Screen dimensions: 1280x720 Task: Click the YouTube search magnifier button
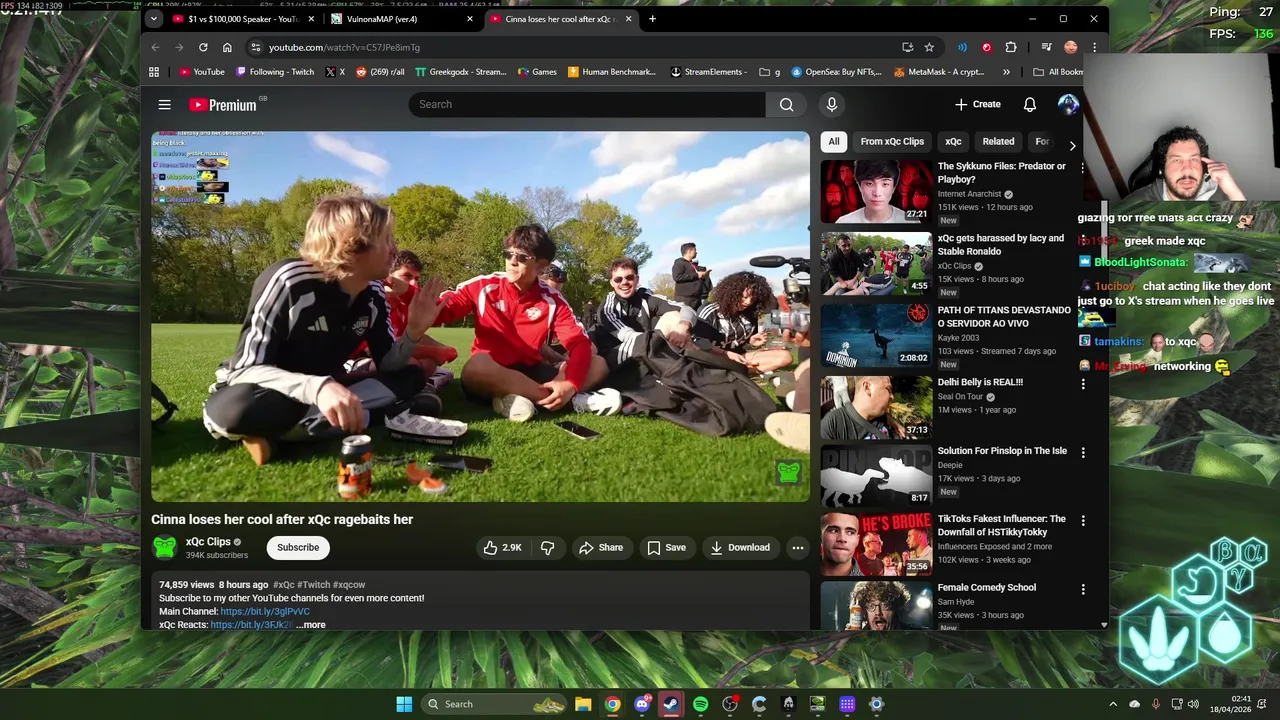pos(786,104)
